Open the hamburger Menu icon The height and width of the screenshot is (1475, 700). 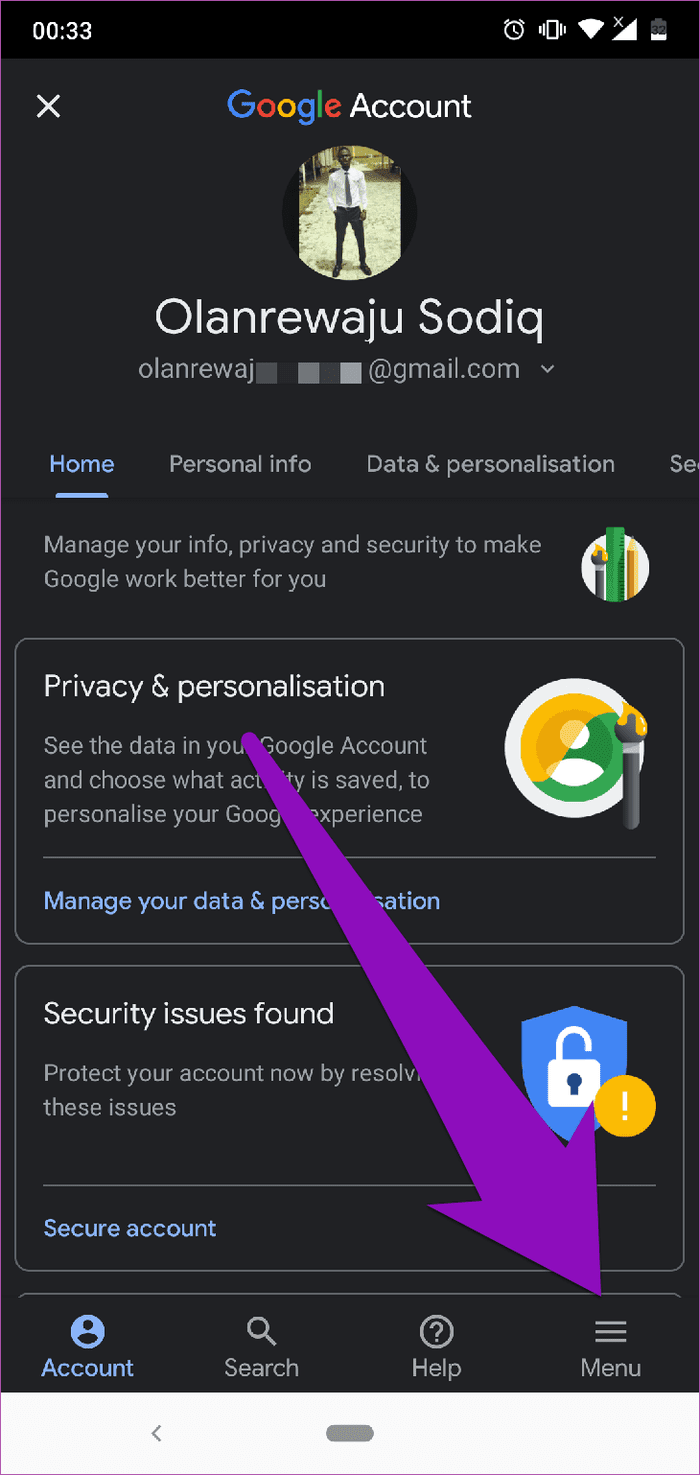click(x=611, y=1332)
